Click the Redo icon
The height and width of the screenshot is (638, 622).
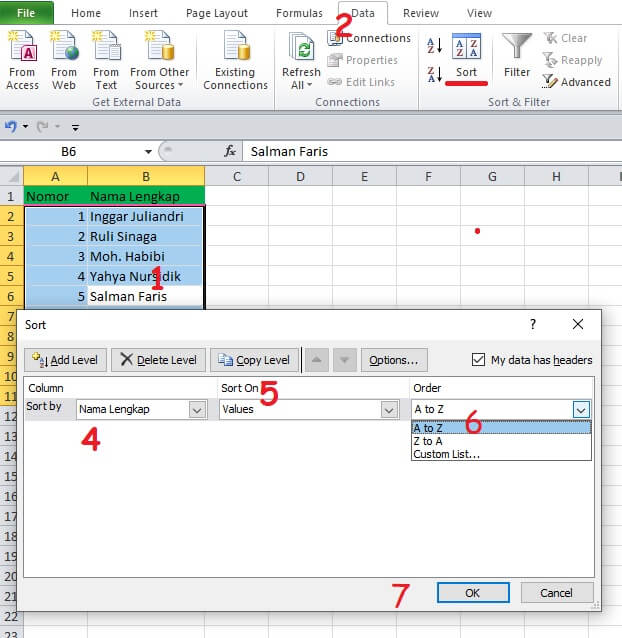click(x=43, y=127)
